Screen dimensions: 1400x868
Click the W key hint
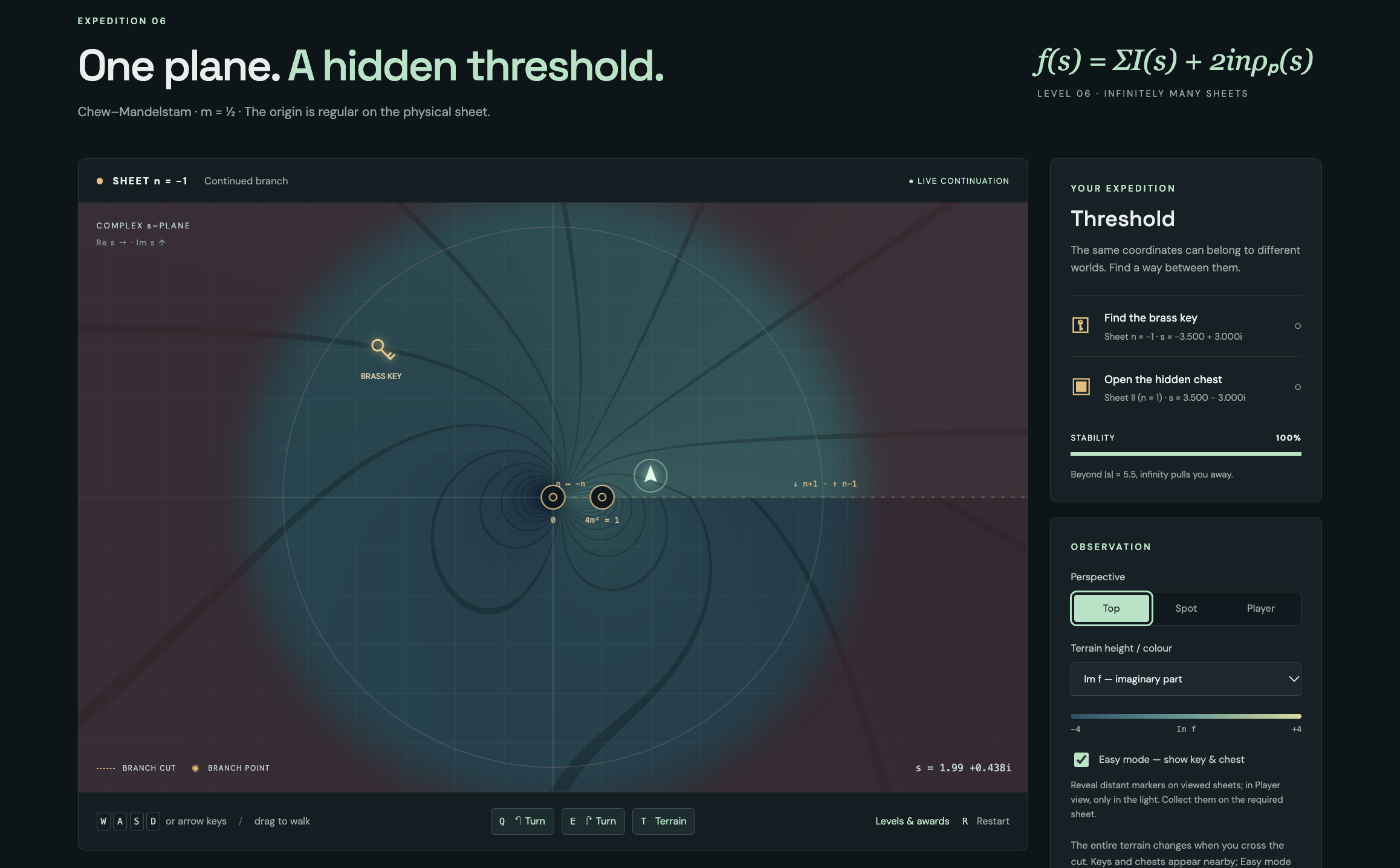point(103,821)
